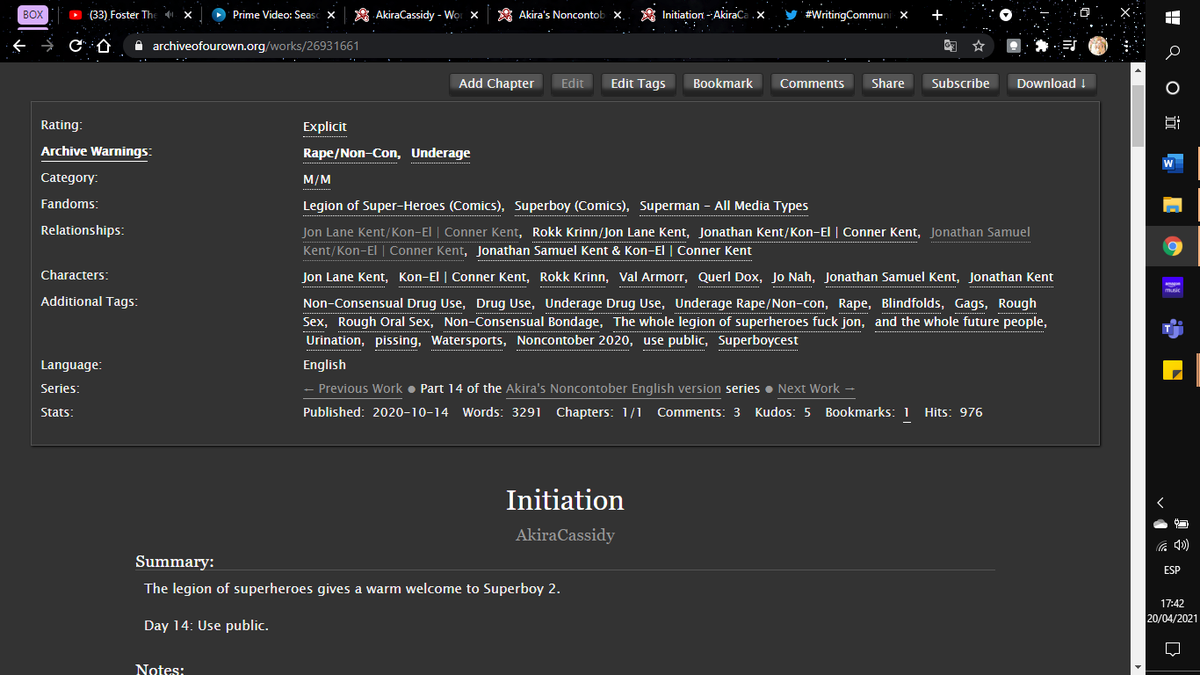Click the browser forward arrow

point(49,46)
